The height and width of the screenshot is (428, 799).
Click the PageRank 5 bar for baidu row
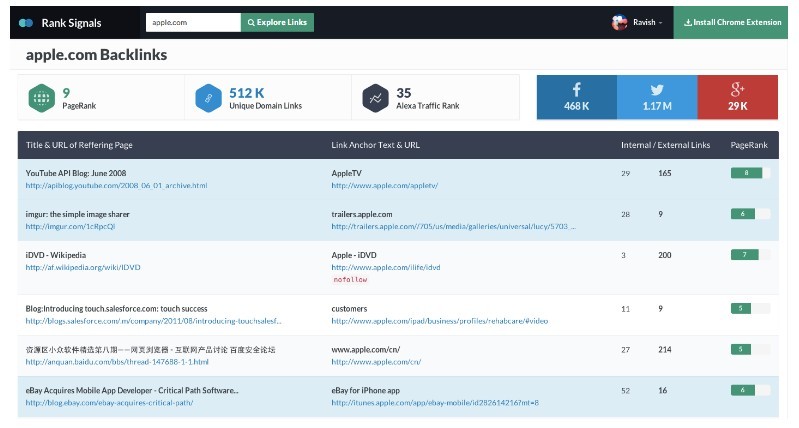click(750, 349)
